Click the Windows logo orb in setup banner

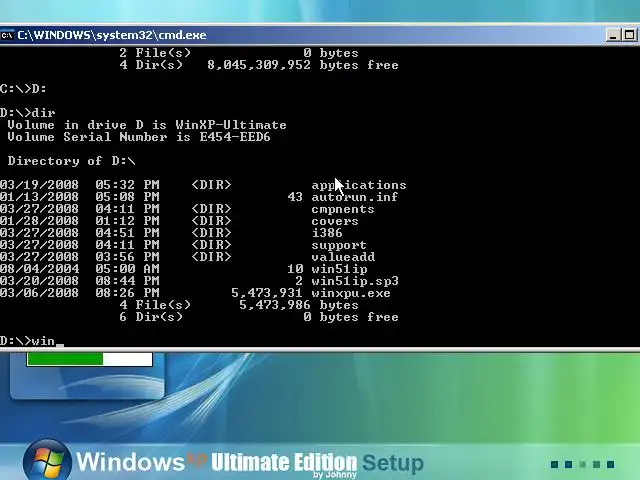point(47,460)
